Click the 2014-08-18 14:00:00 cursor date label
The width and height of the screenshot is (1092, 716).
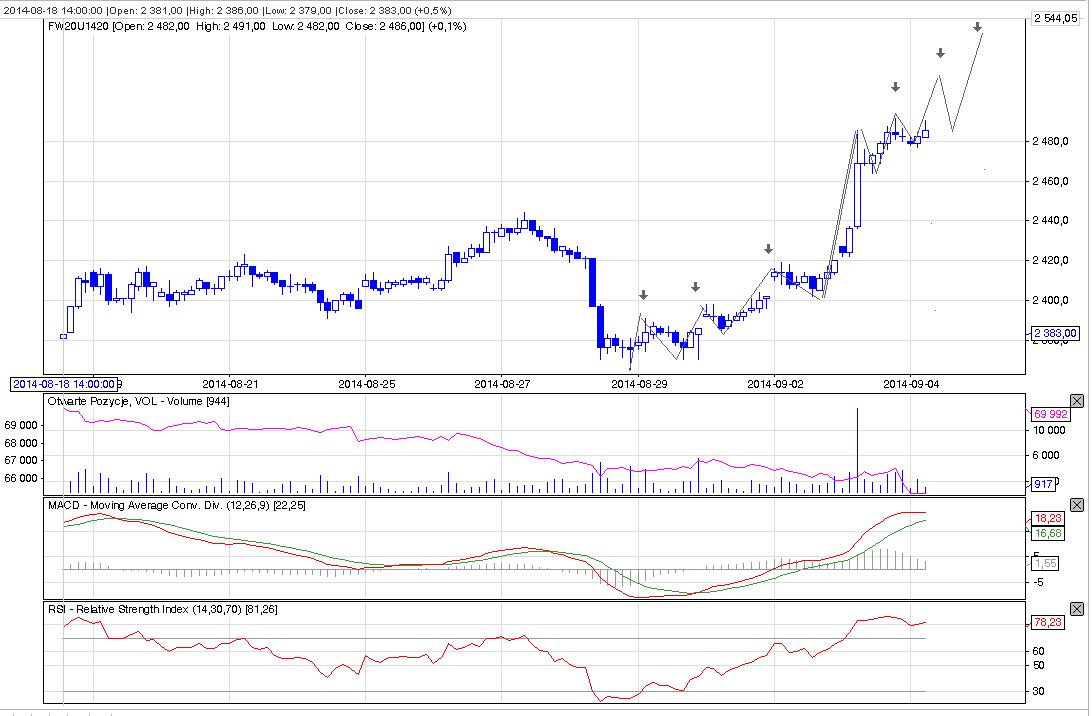(x=64, y=383)
